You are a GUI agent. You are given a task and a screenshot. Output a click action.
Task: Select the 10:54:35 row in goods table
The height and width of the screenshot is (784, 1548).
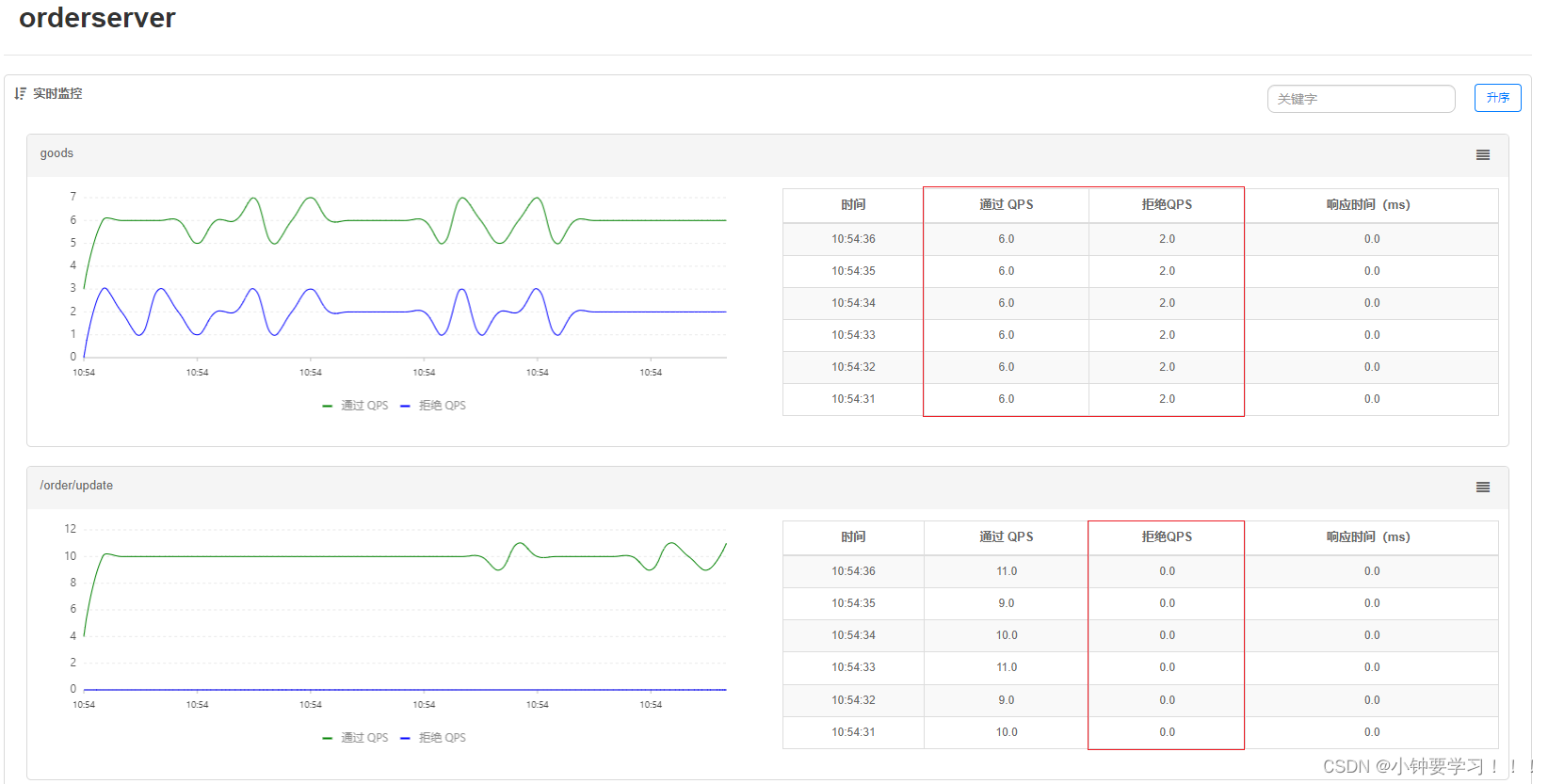1140,271
